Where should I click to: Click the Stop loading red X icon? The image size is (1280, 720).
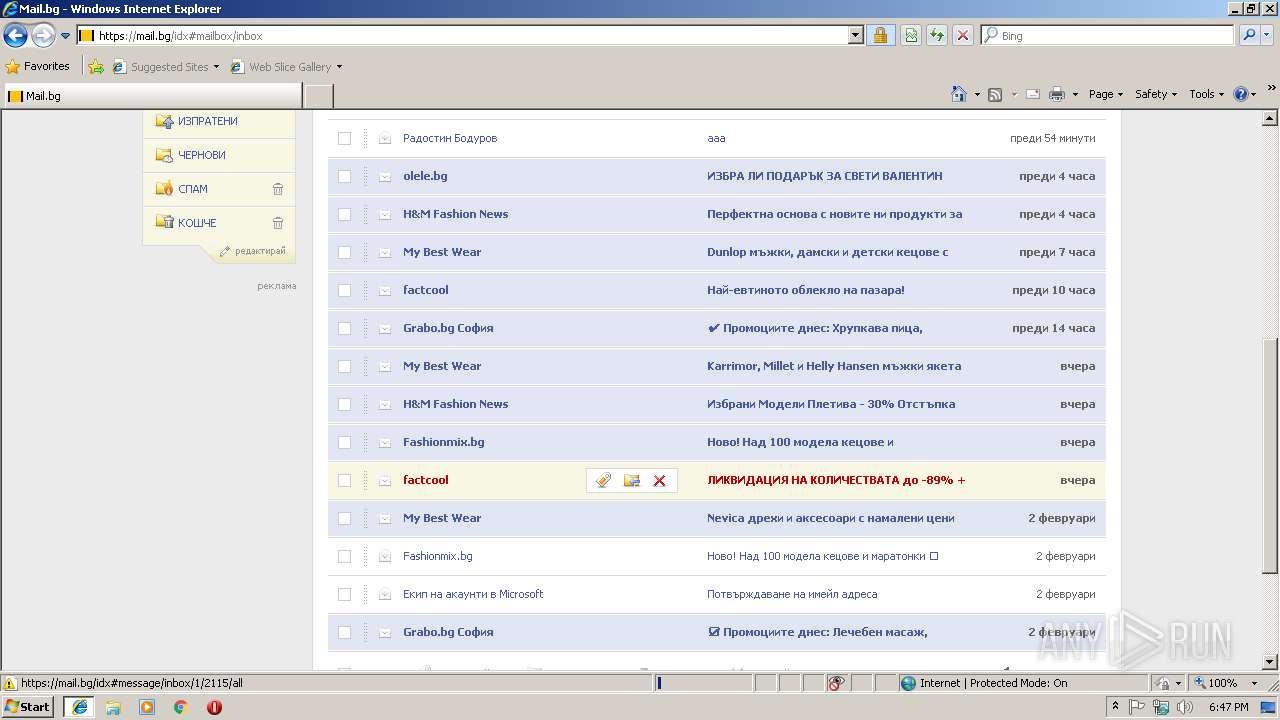point(962,35)
